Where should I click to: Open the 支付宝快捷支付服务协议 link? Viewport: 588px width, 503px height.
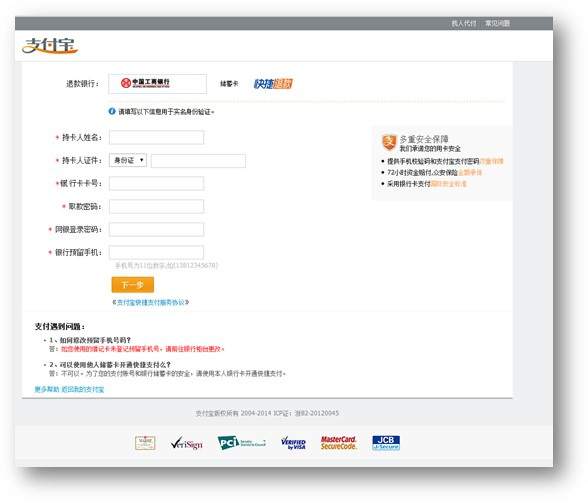151,302
